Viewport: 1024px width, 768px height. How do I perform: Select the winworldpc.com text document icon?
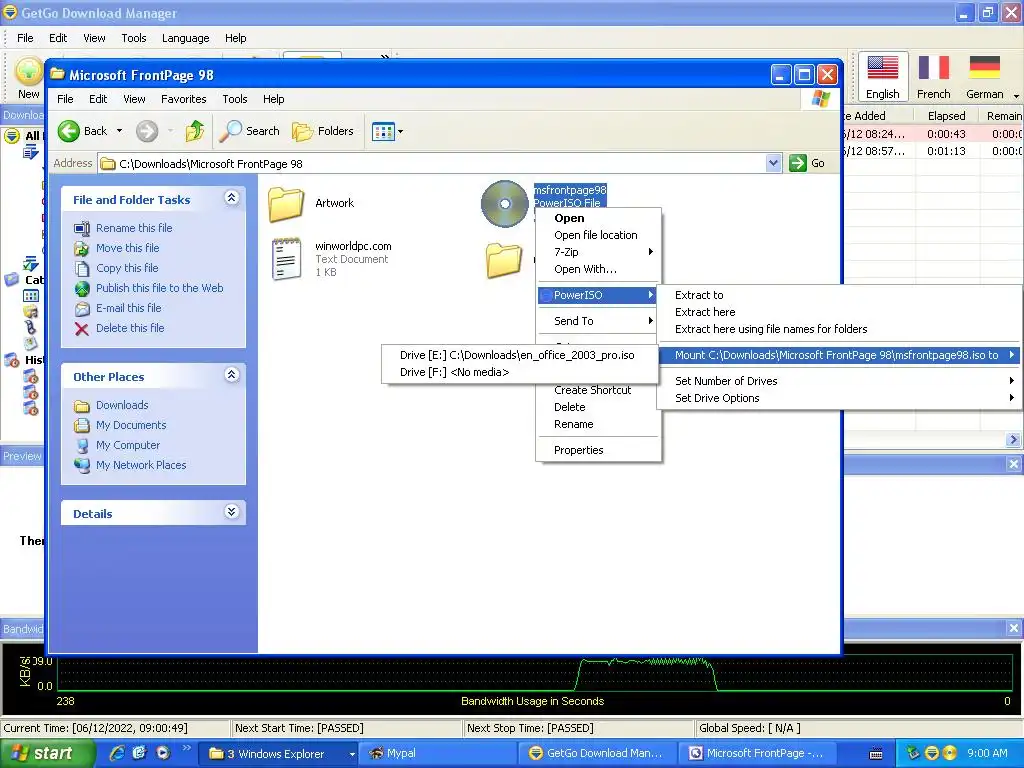coord(286,259)
